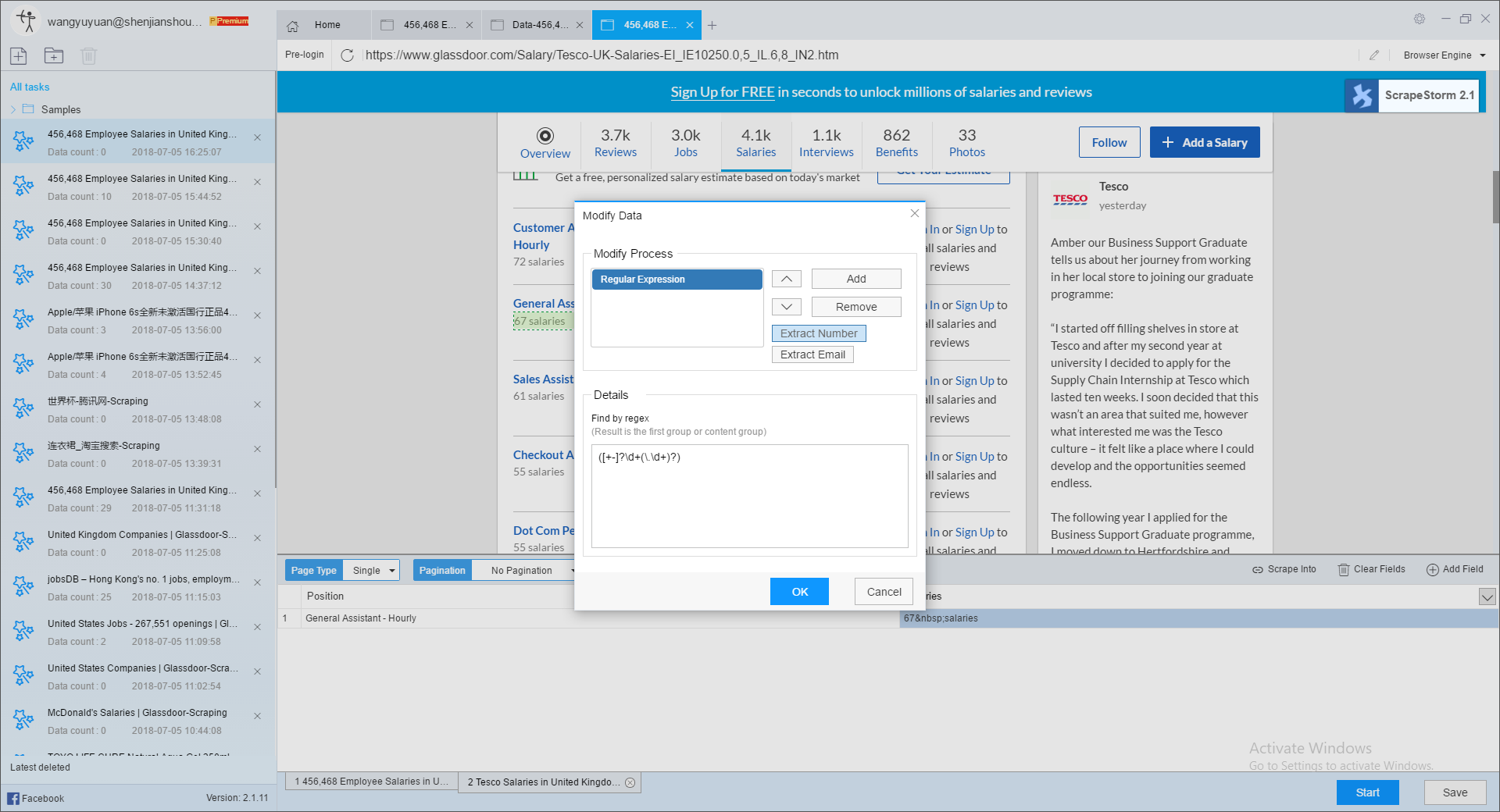Click the Scrape Into link icon
Screen dimensions: 1500x812
[1258, 570]
